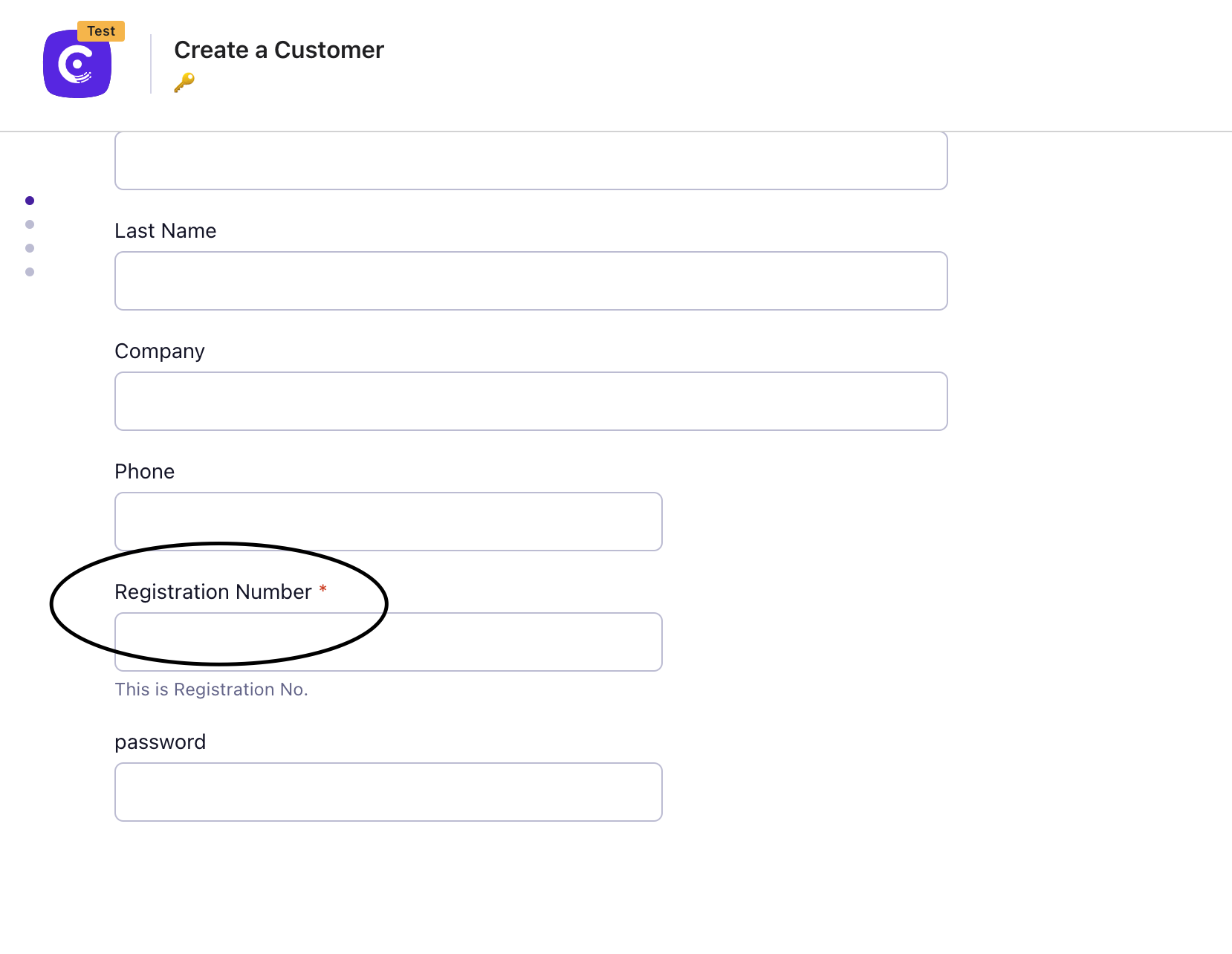Click the Create a Customer heading
1232x954 pixels.
[x=279, y=50]
